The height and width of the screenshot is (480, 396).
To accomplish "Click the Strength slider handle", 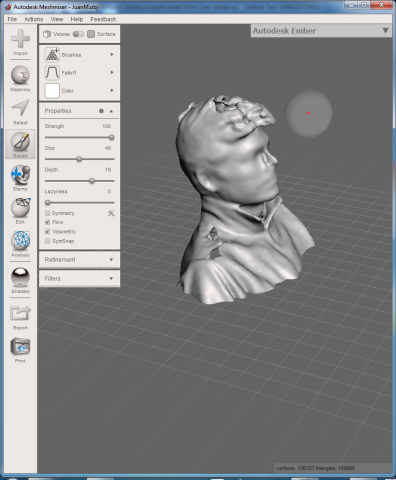I will click(x=112, y=137).
